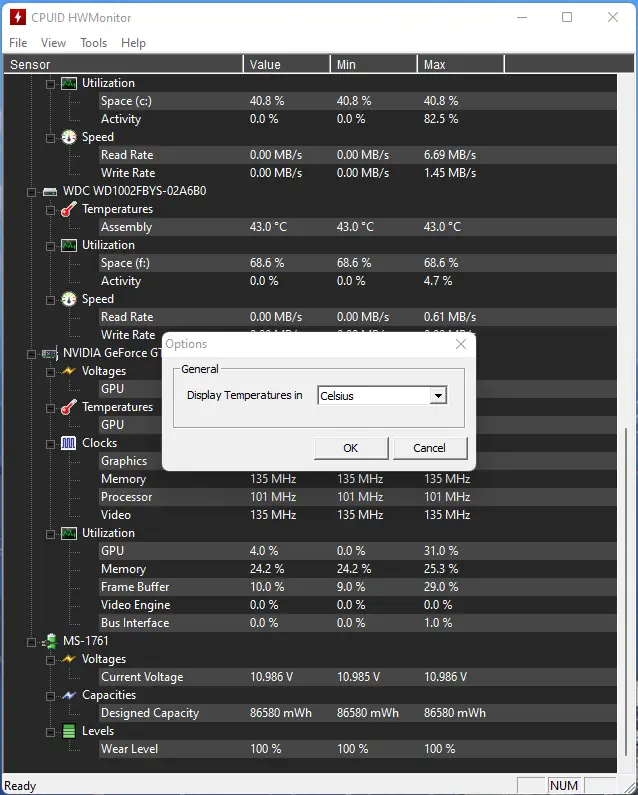Click the NVIDIA Utilization graph icon
Viewport: 638px width, 795px height.
pyautogui.click(x=68, y=533)
